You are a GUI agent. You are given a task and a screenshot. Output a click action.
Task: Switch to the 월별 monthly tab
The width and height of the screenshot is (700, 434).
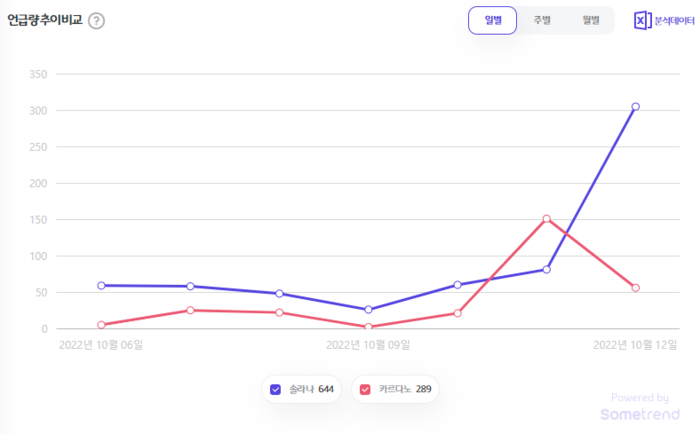tap(590, 20)
